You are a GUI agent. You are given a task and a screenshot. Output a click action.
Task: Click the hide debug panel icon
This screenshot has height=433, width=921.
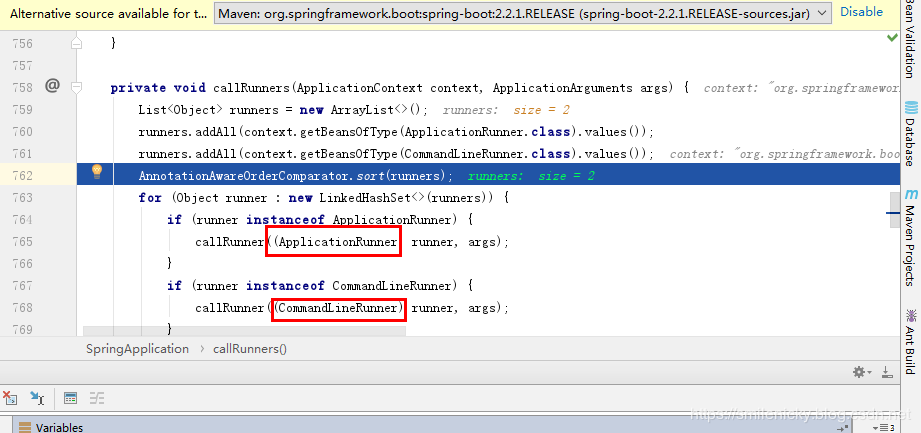pyautogui.click(x=888, y=372)
